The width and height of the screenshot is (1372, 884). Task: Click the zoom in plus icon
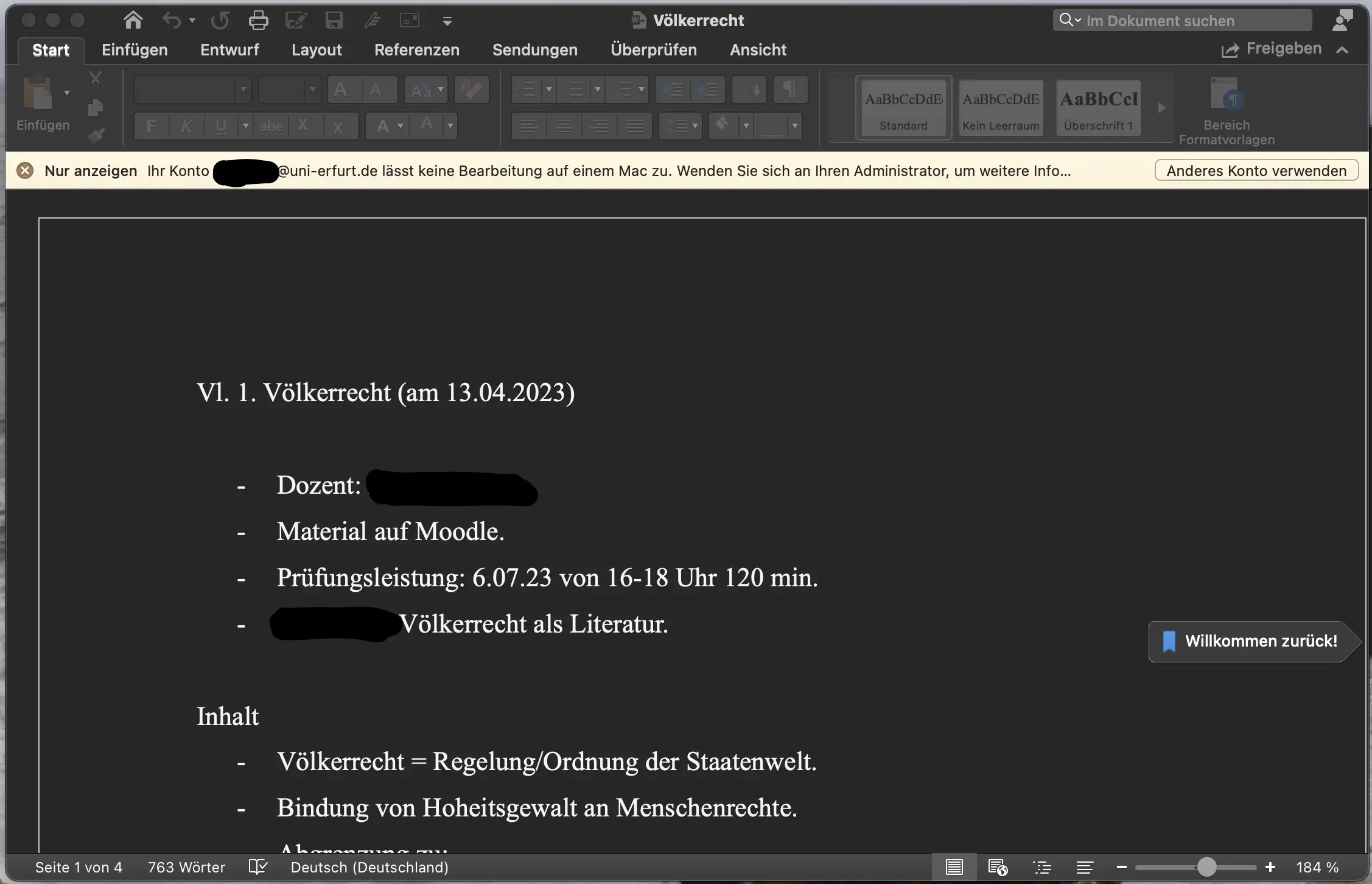(x=1270, y=867)
